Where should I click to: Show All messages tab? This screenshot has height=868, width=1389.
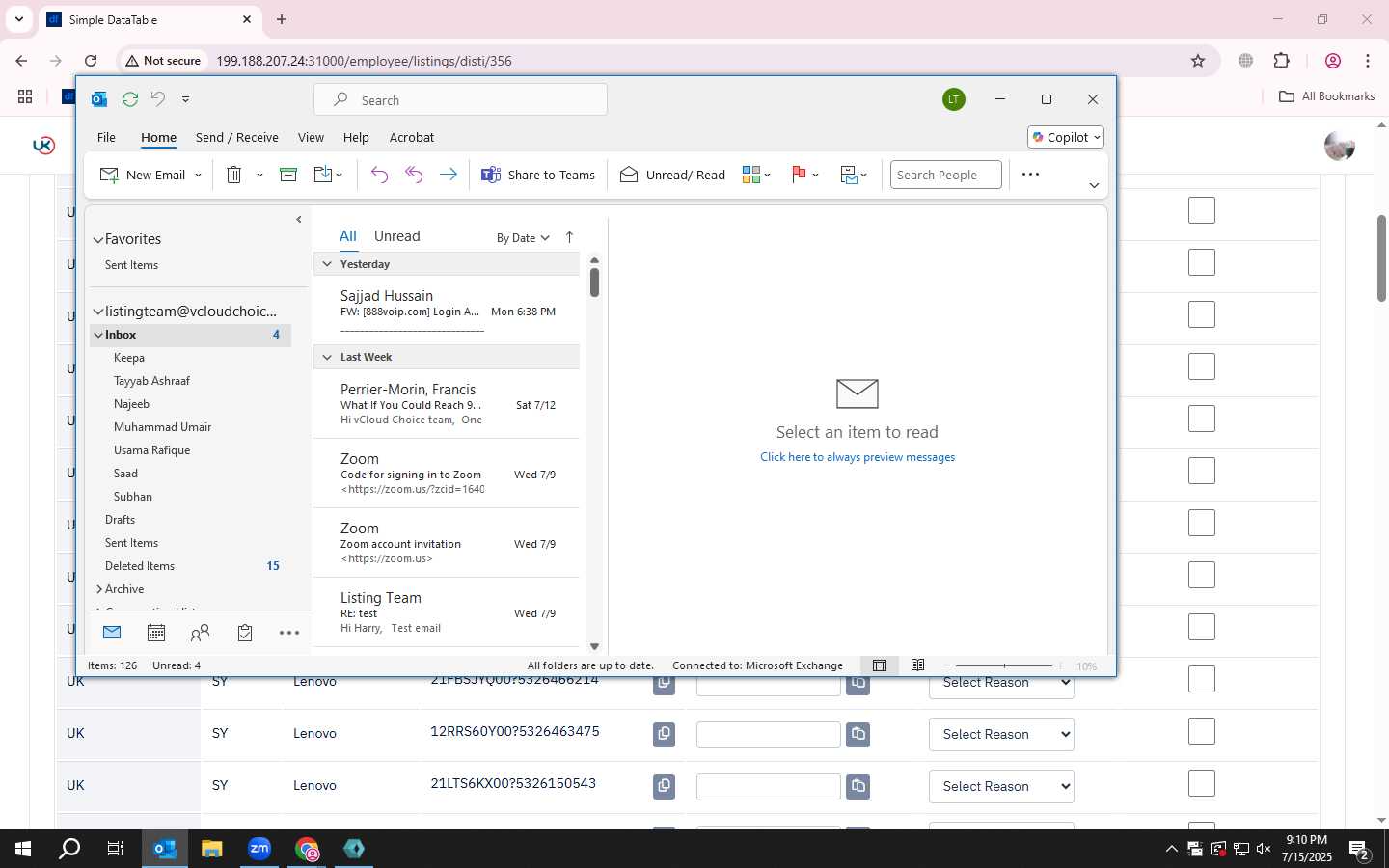348,236
